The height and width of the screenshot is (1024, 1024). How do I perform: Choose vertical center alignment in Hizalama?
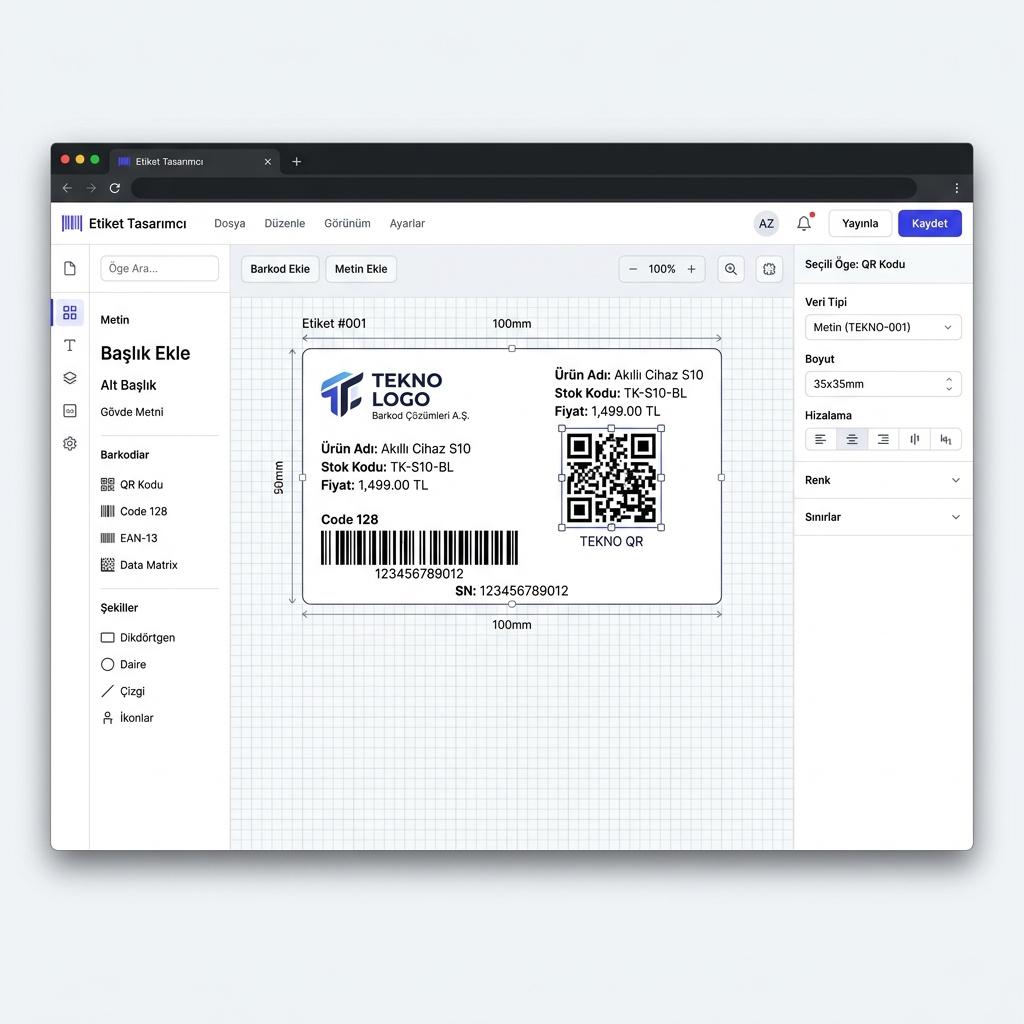tap(914, 440)
